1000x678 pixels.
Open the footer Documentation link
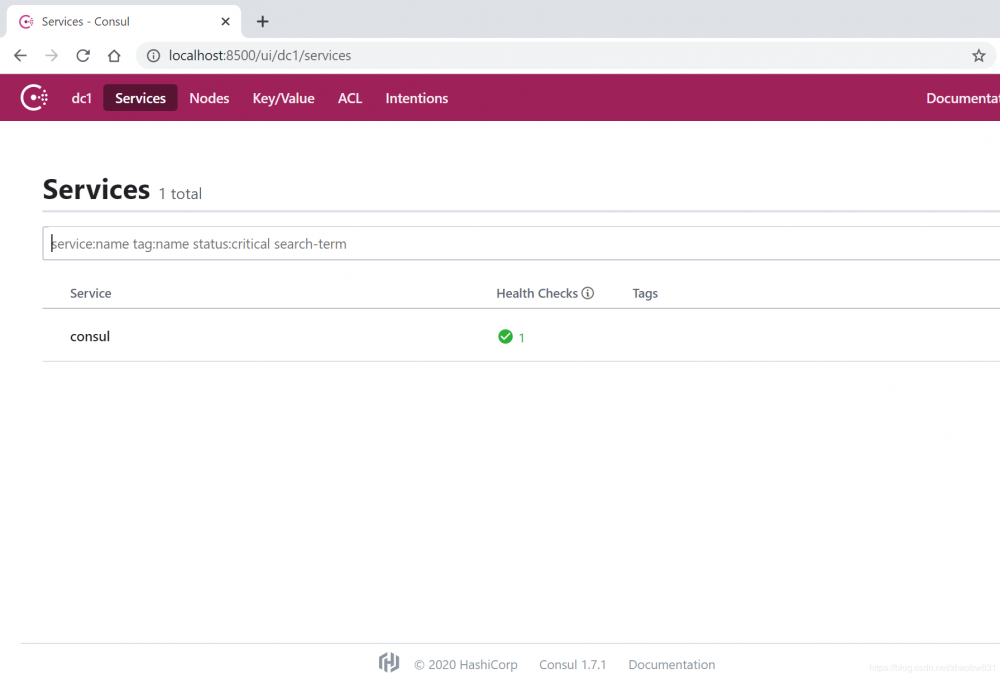coord(672,665)
